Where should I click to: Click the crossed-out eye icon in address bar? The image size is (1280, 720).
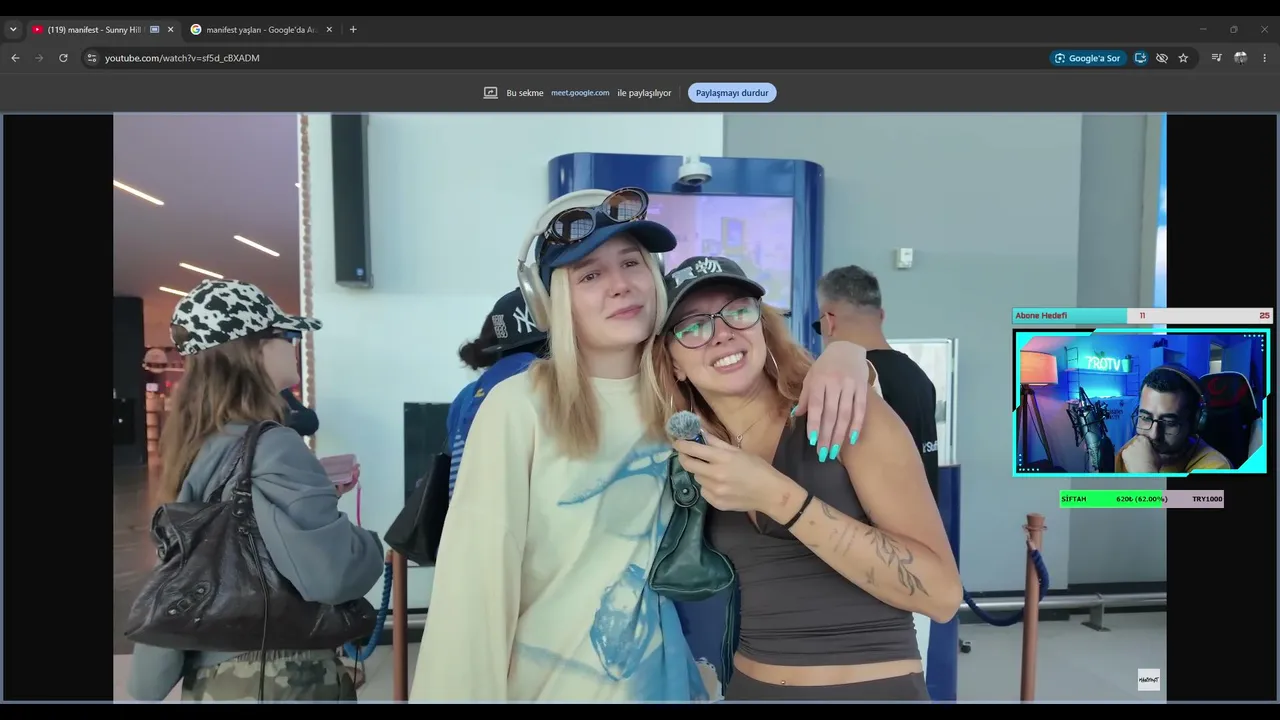[1162, 58]
